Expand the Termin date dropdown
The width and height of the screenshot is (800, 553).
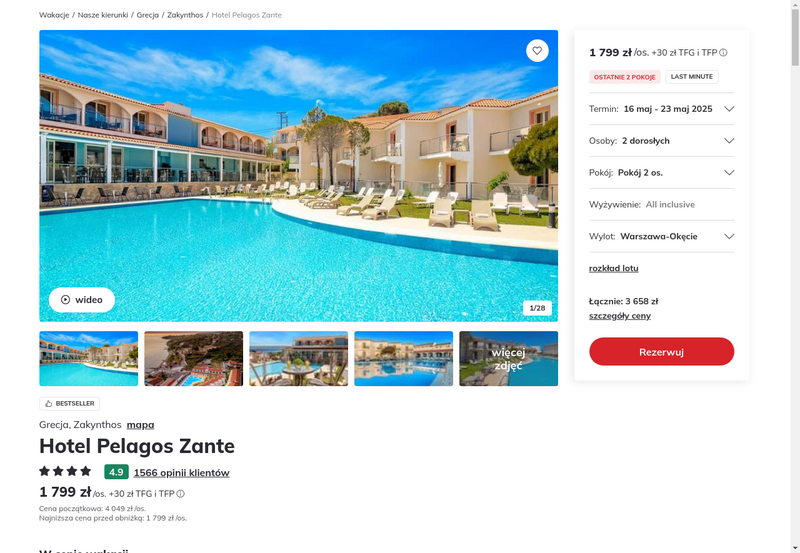tap(661, 109)
